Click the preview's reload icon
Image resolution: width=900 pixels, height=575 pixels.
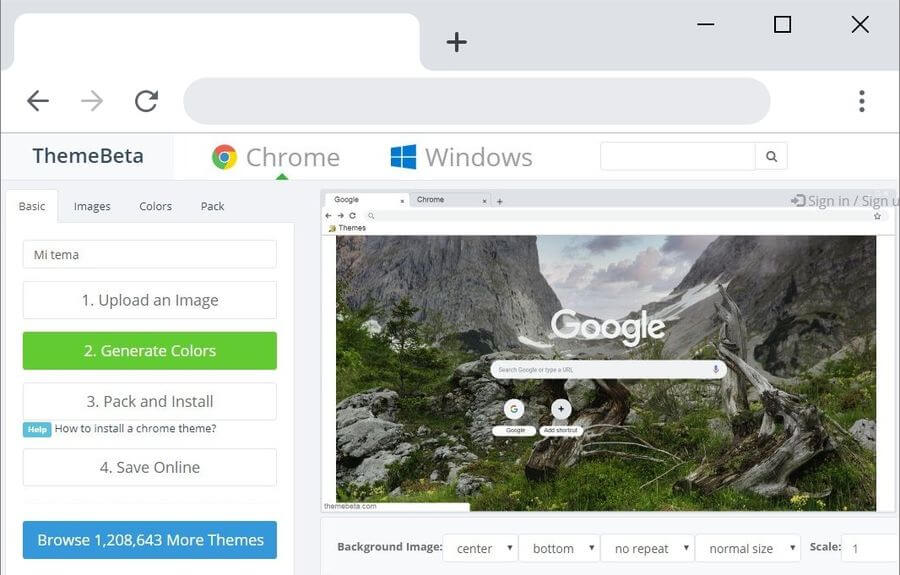352,216
